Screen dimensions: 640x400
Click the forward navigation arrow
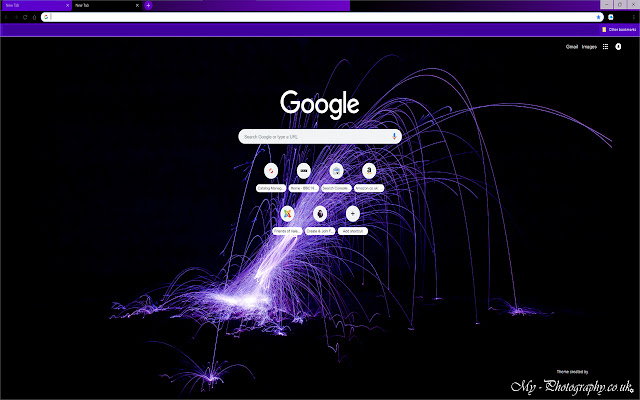tap(16, 17)
